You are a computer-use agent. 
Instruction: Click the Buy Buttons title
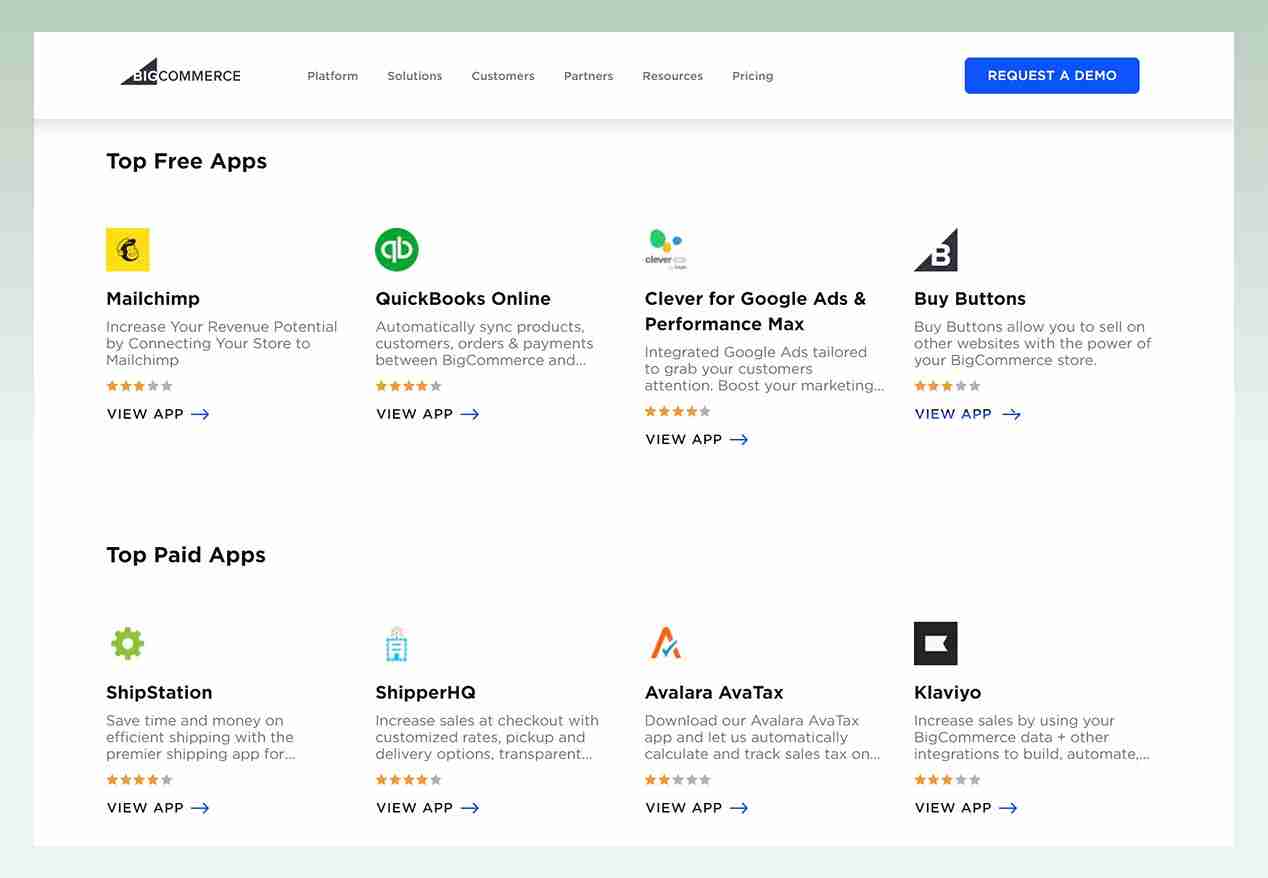[970, 299]
